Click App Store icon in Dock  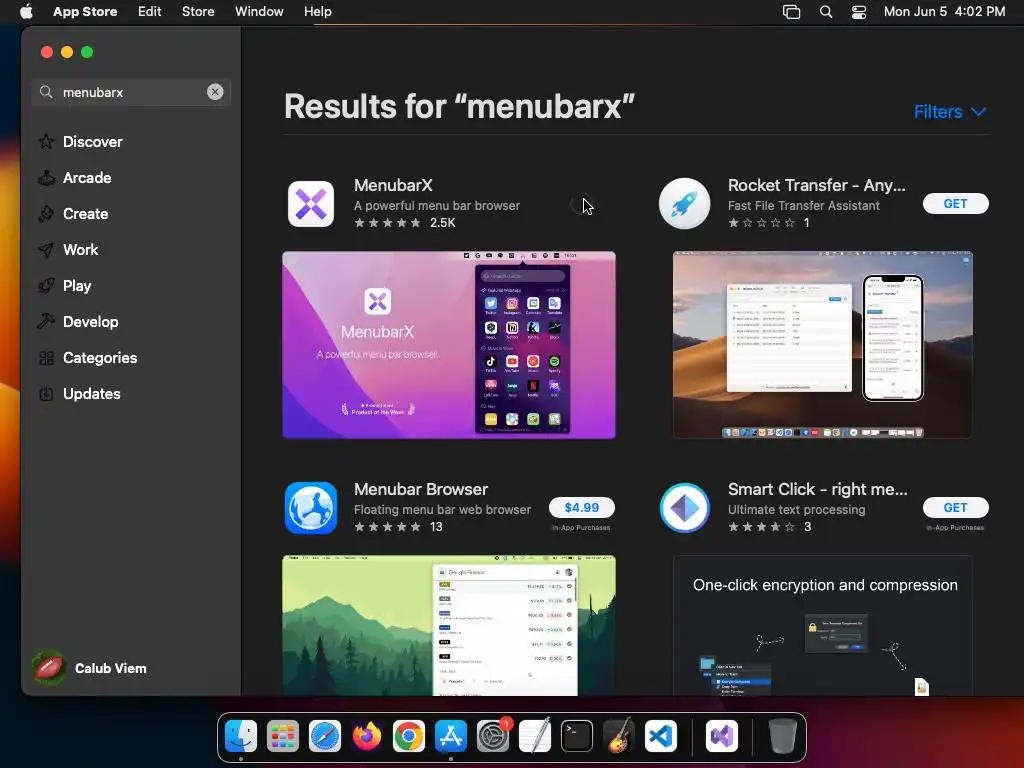click(x=451, y=736)
